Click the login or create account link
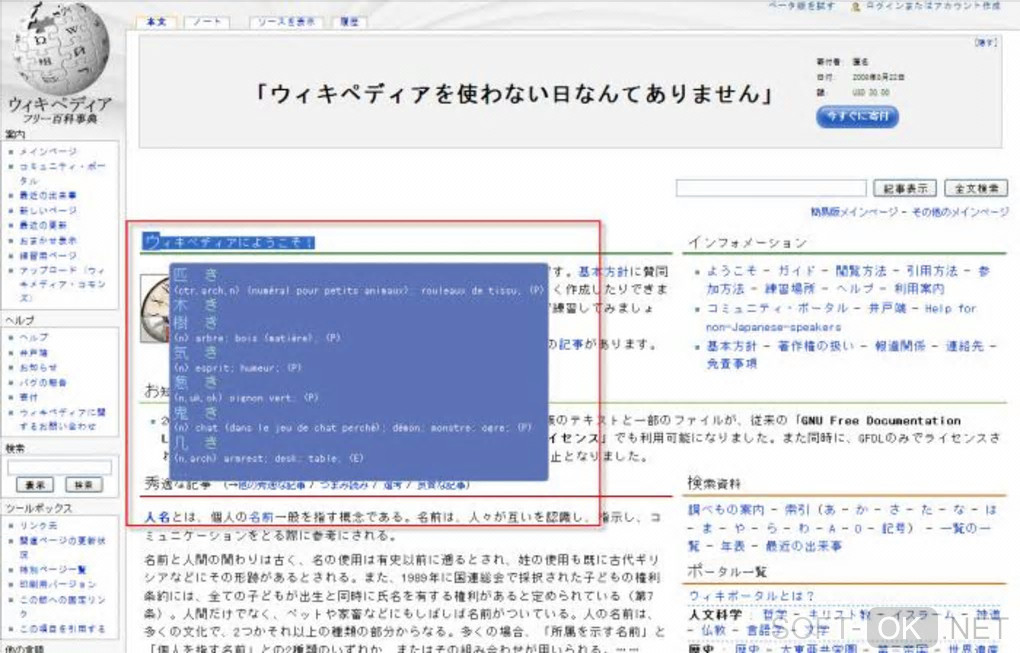The height and width of the screenshot is (653, 1020). point(933,6)
